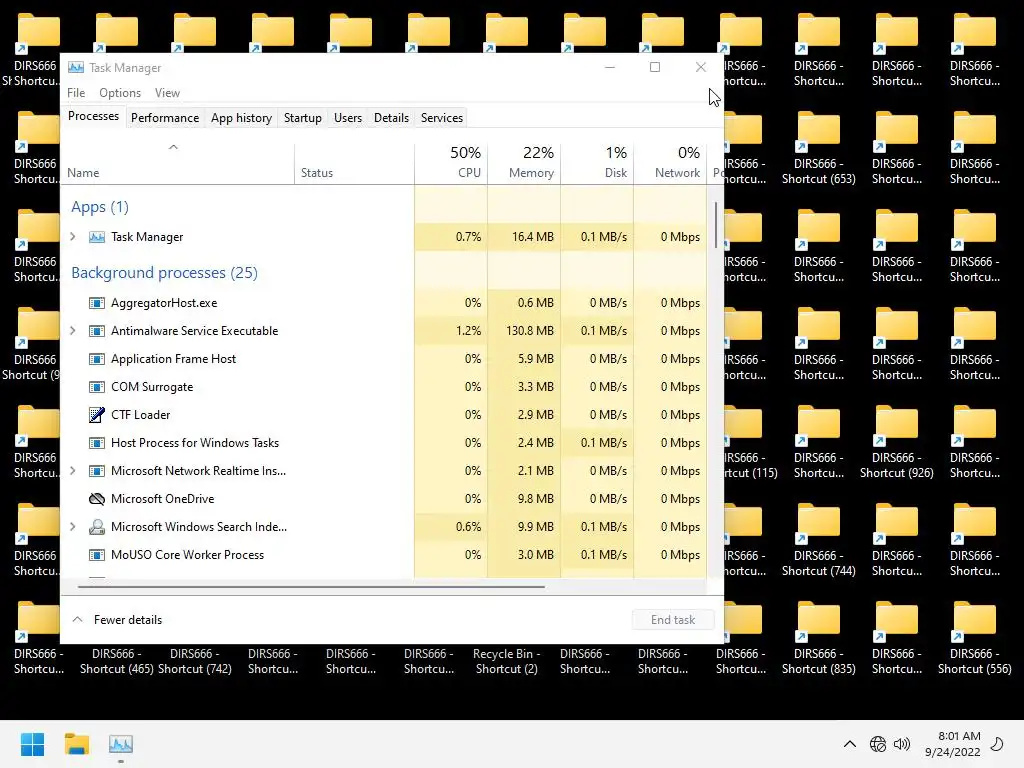Show hidden tray icons chevron
Image resolution: width=1024 pixels, height=768 pixels.
(x=850, y=744)
